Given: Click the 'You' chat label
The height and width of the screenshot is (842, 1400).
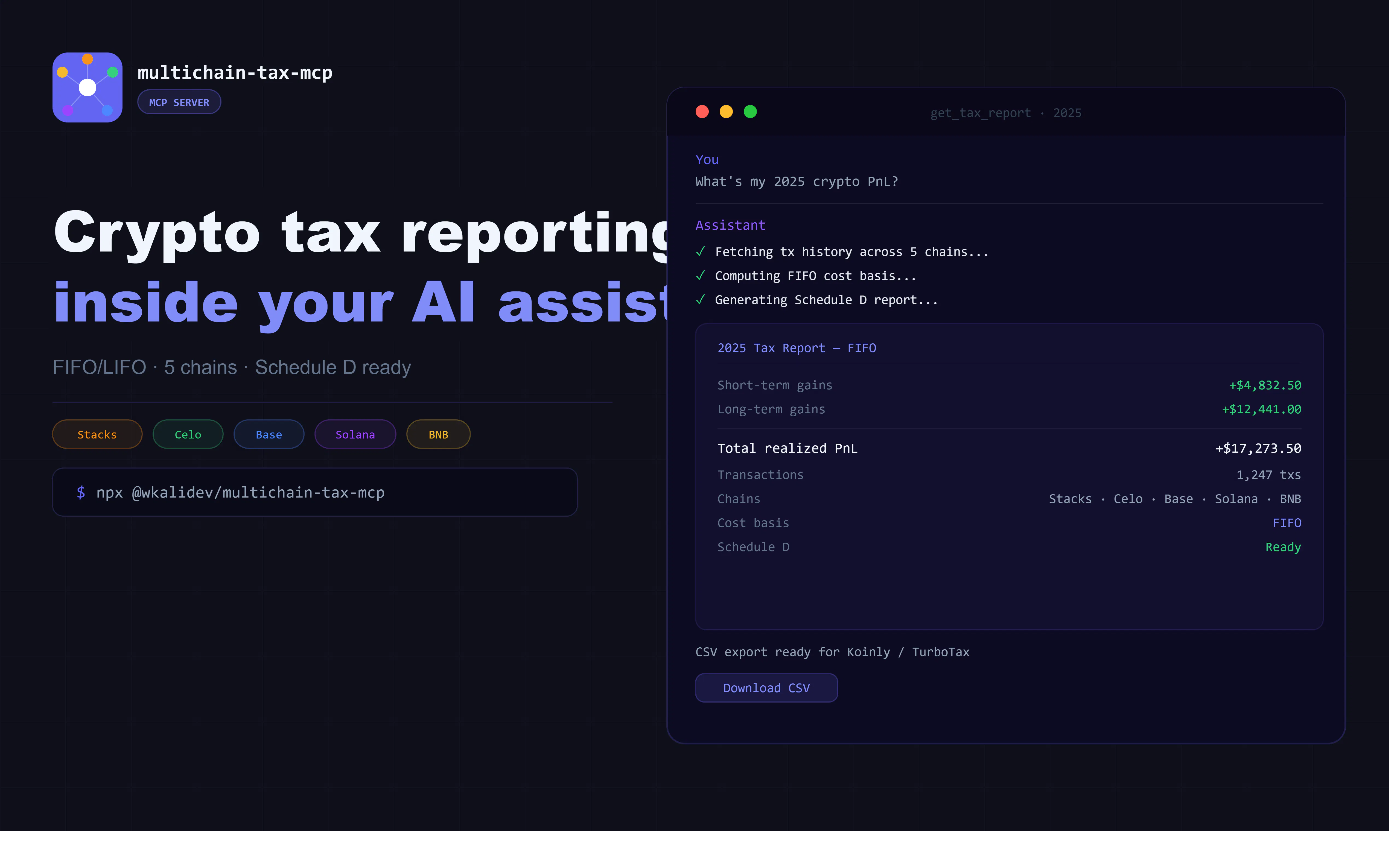Looking at the screenshot, I should coord(707,159).
